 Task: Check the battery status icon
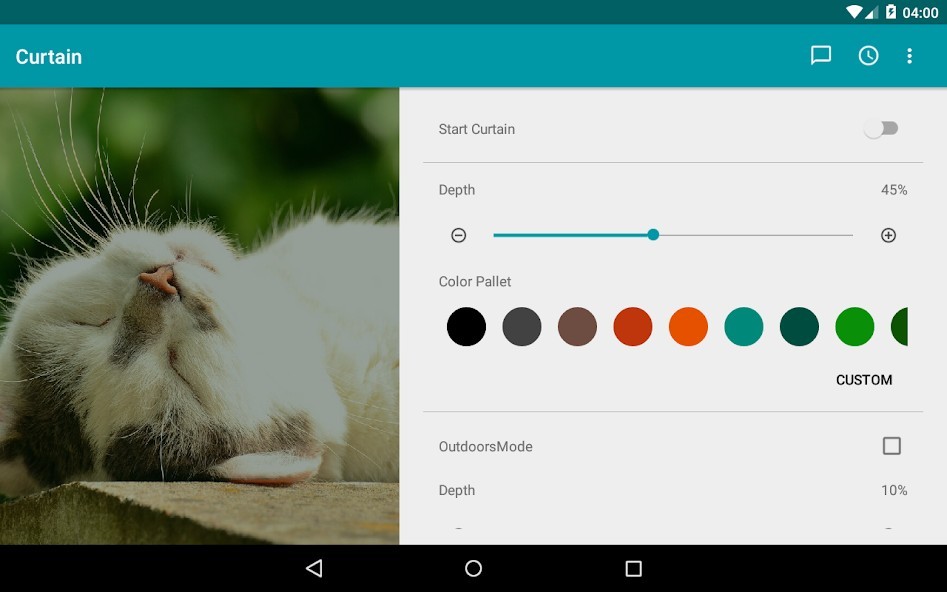891,11
